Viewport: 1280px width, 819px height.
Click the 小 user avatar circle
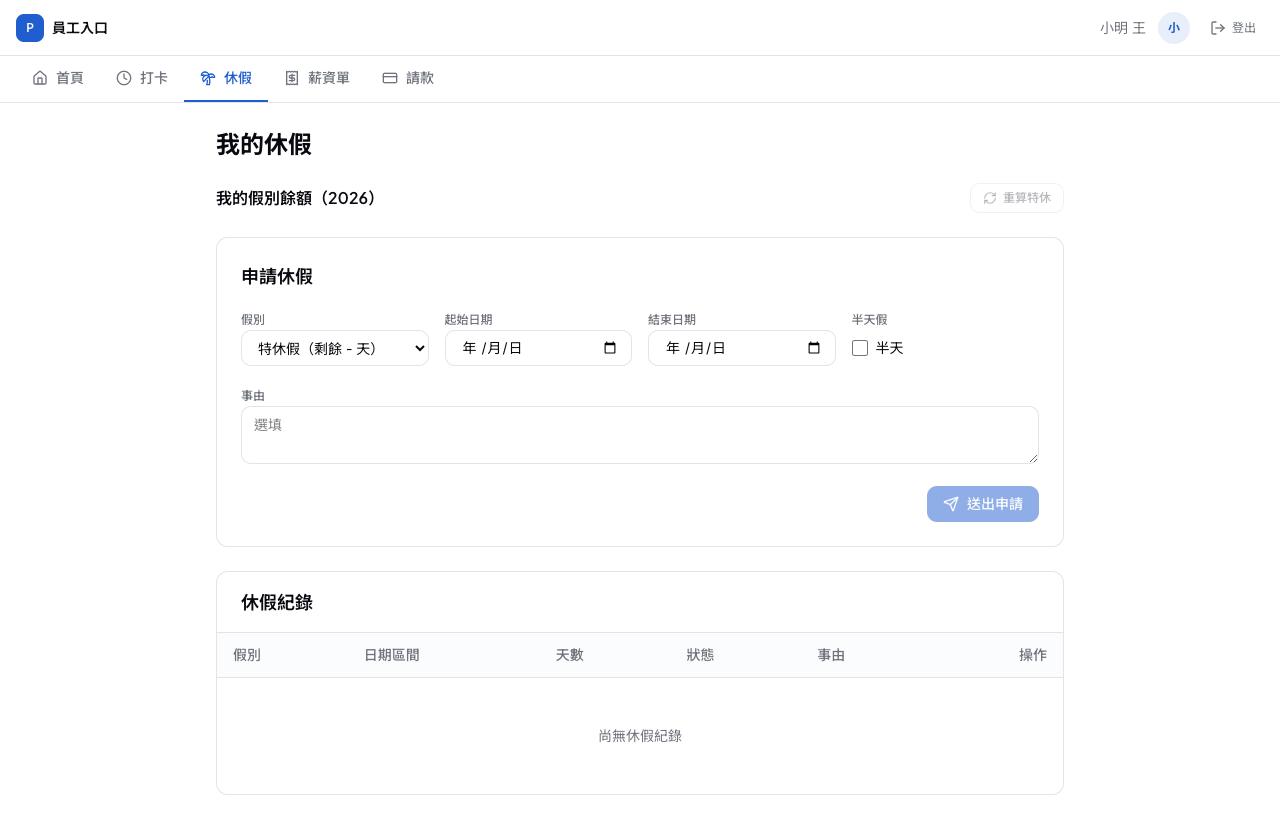pos(1174,28)
